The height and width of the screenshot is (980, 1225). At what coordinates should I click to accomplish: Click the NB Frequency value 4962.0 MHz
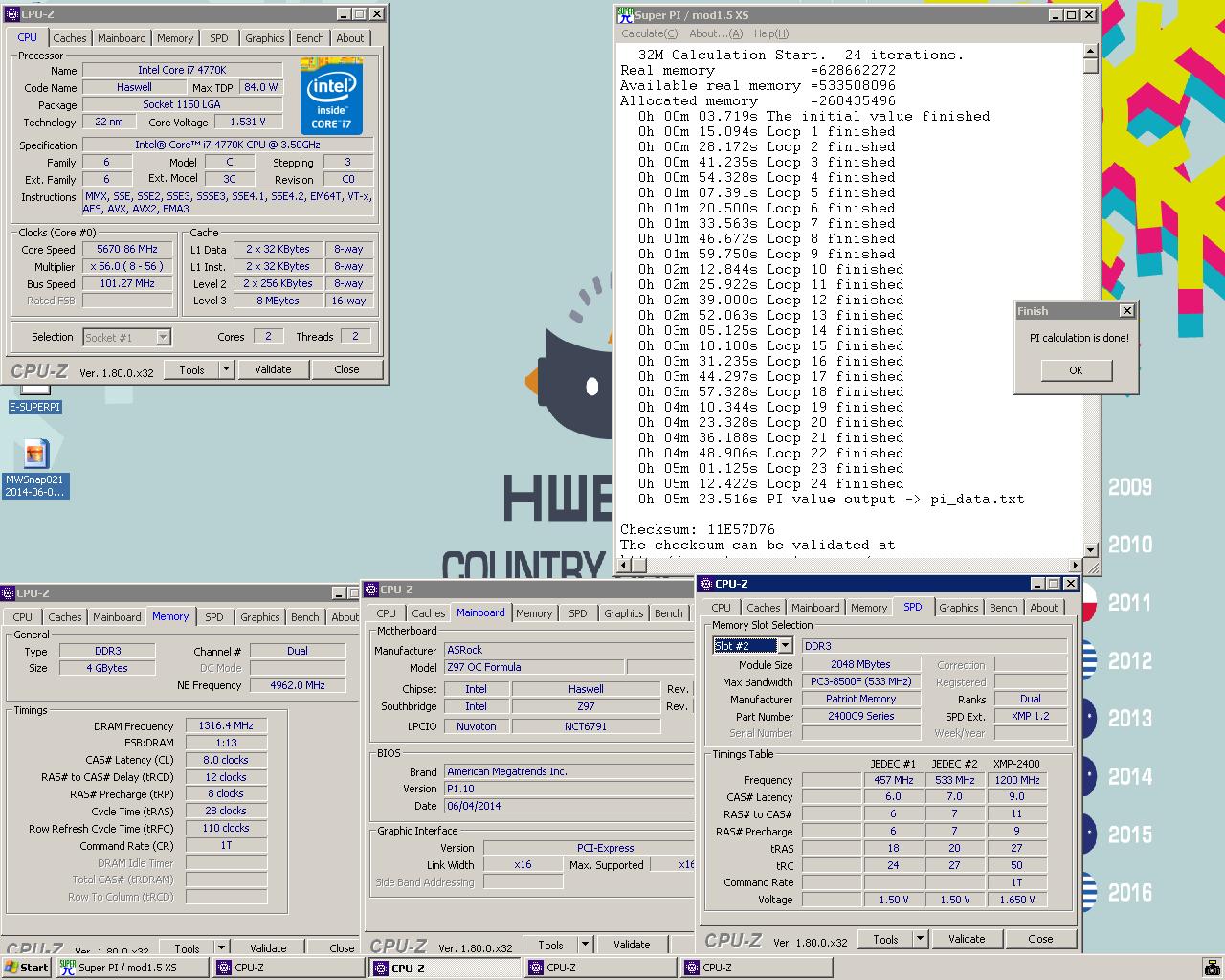(298, 685)
